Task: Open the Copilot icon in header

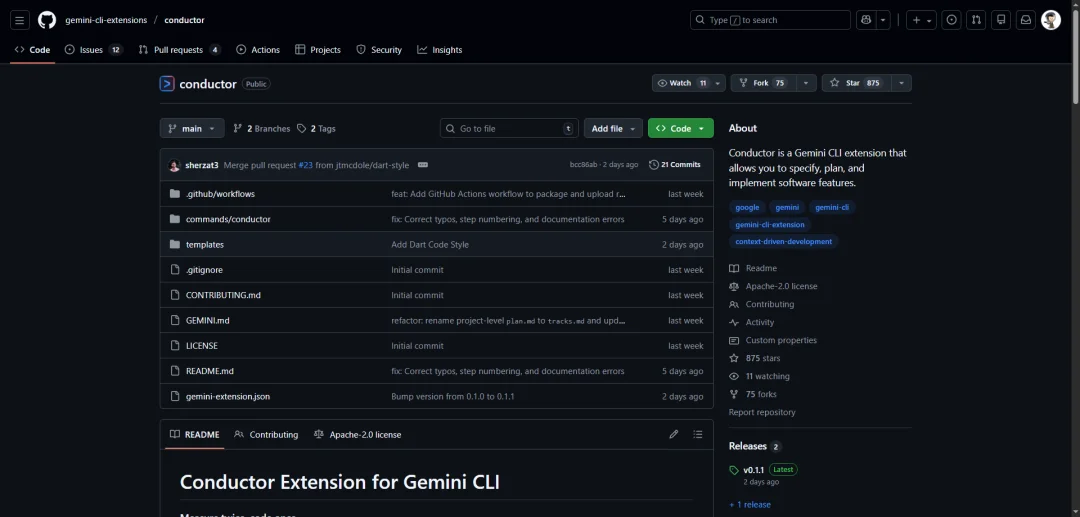Action: click(866, 20)
